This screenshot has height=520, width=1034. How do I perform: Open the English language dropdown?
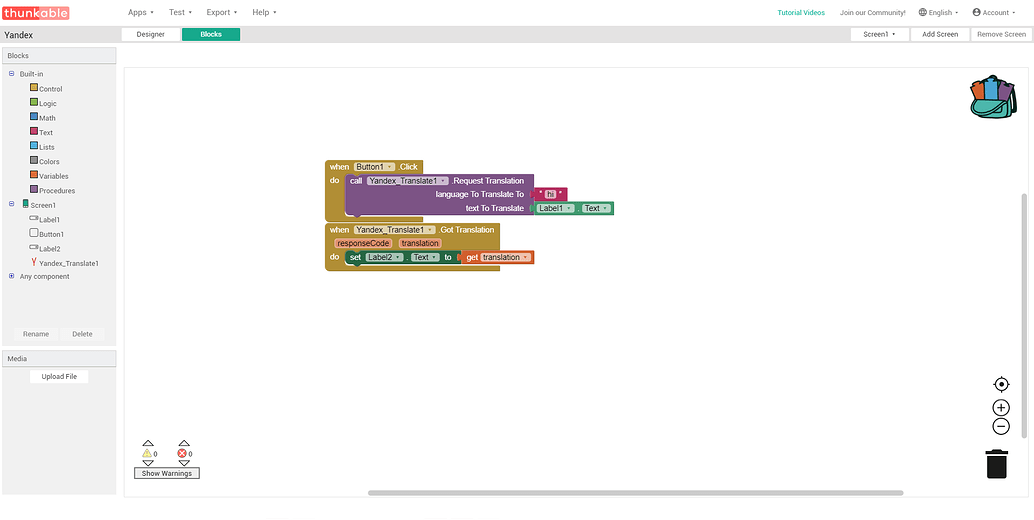(x=938, y=12)
